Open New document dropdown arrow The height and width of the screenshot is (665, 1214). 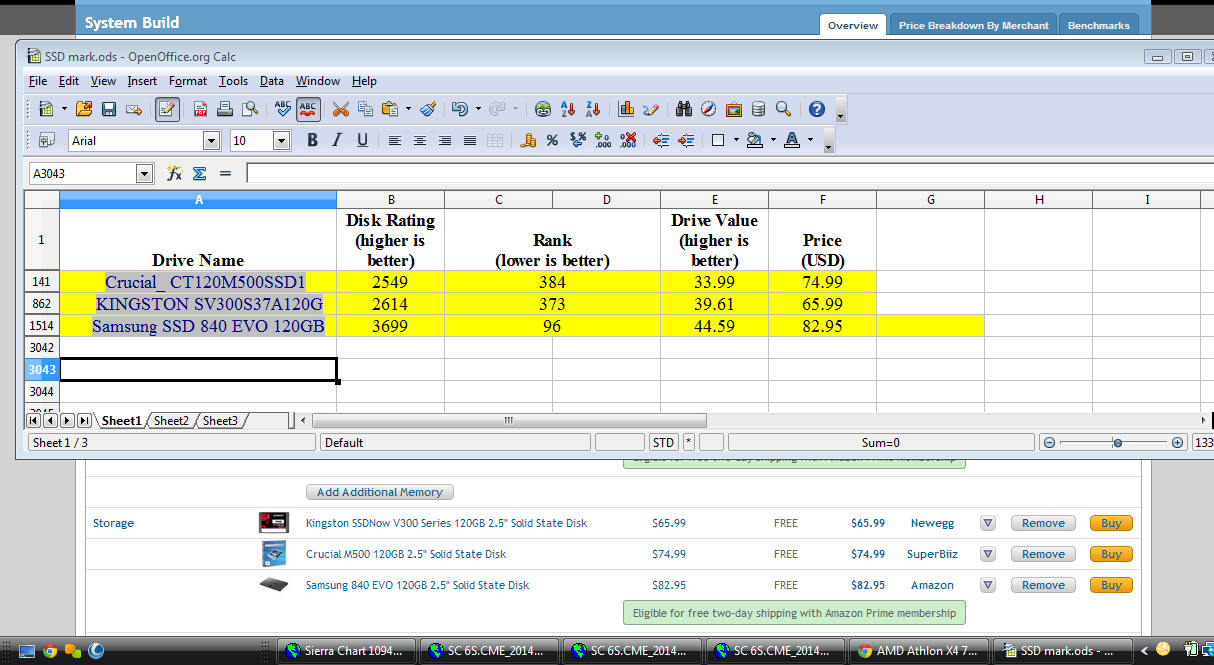[64, 109]
